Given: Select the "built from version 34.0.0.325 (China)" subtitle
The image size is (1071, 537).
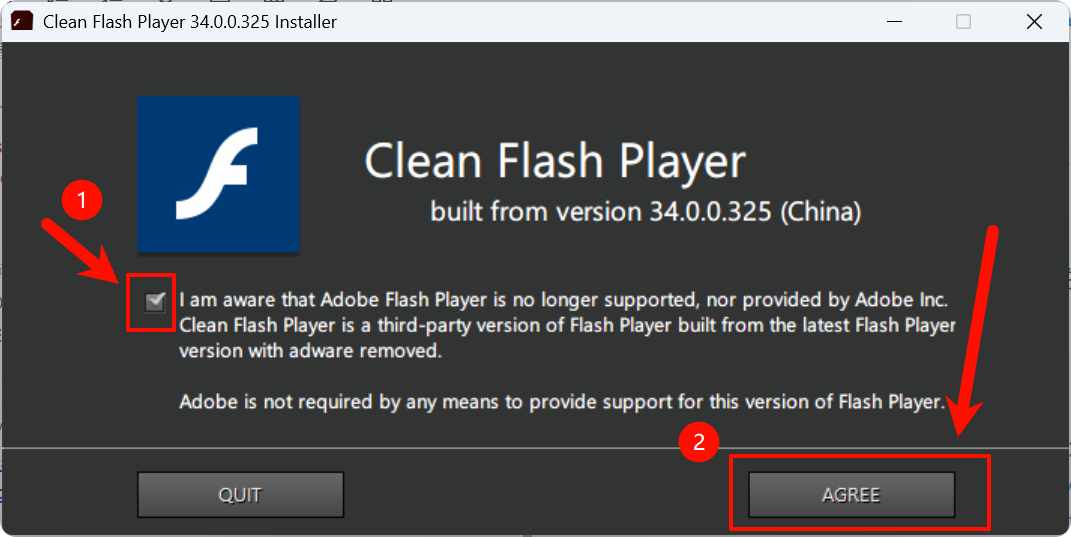Looking at the screenshot, I should [645, 212].
